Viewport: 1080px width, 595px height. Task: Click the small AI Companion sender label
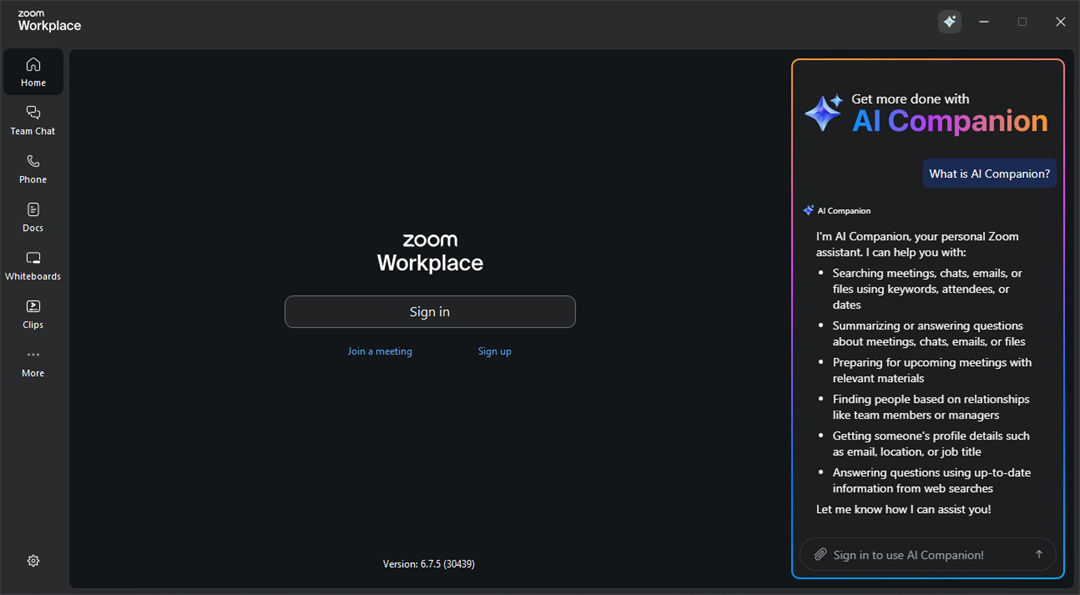tap(844, 211)
